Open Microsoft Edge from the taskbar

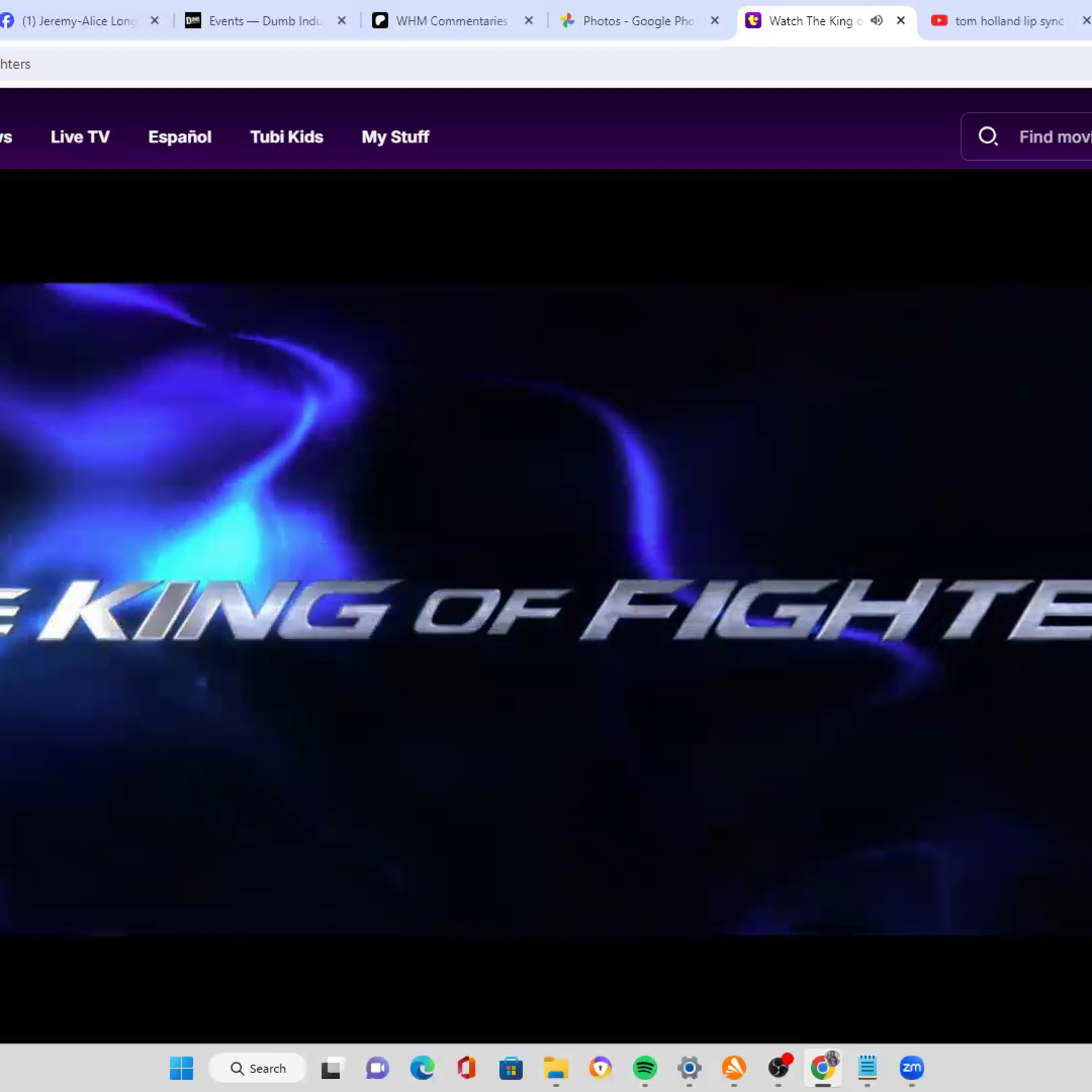pos(422,1068)
